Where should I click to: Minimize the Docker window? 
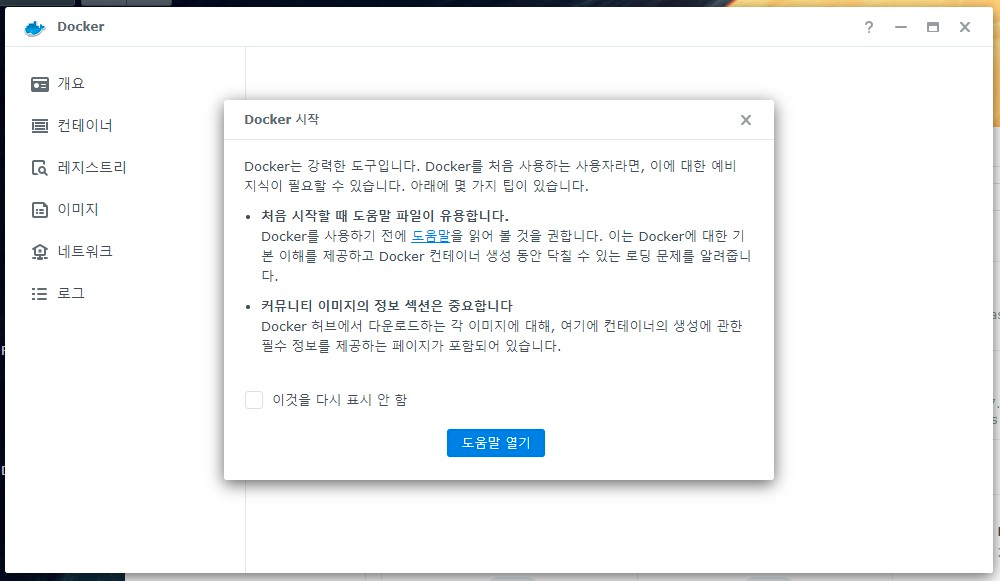point(901,27)
